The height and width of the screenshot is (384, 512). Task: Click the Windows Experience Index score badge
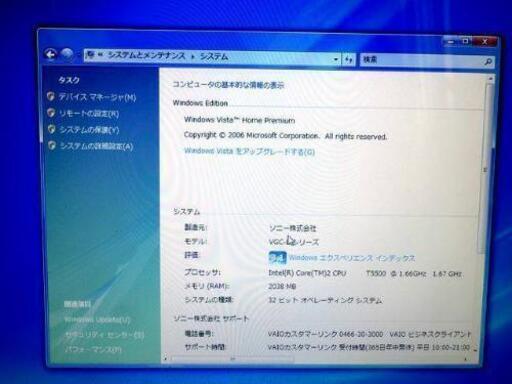pos(277,258)
